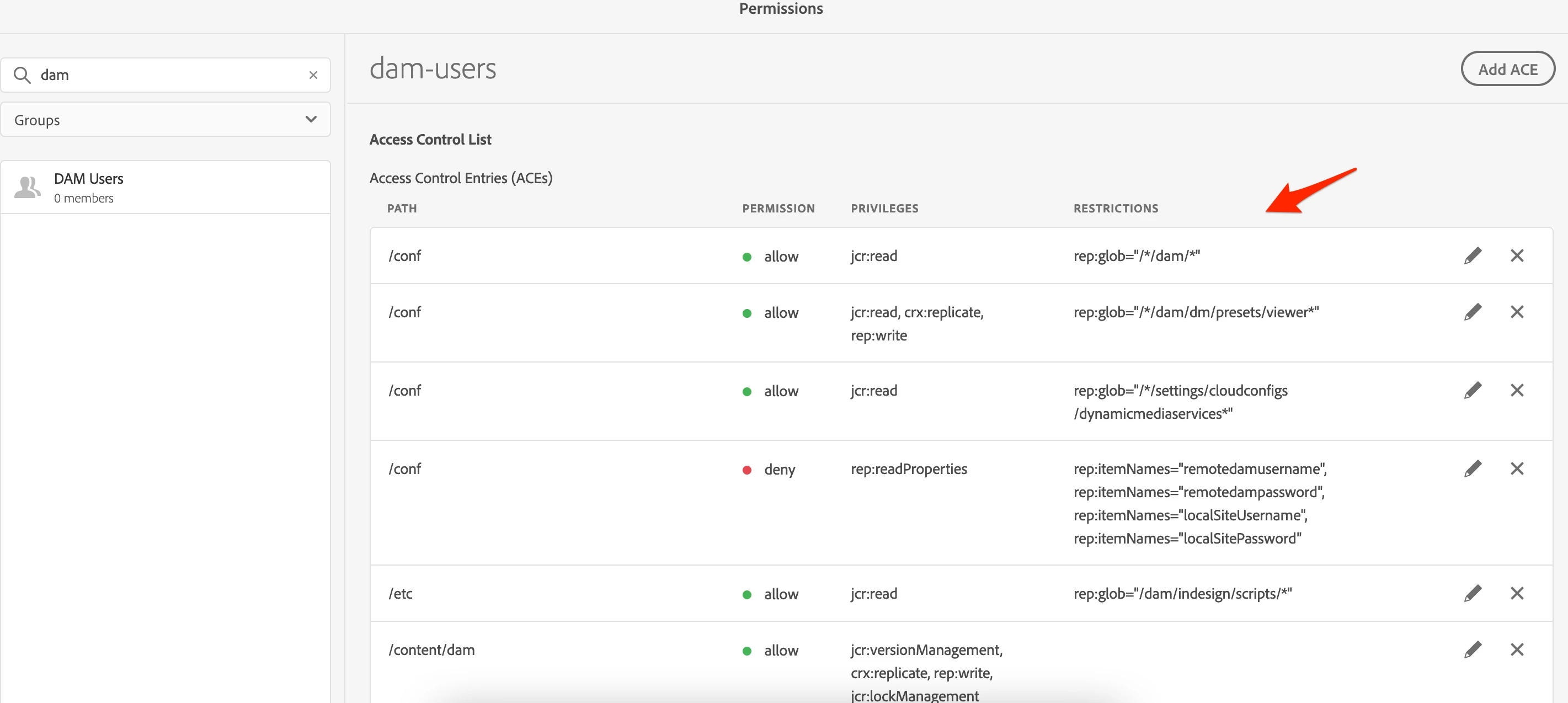The width and height of the screenshot is (1568, 703).
Task: Click the Add ACE button
Action: (1507, 70)
